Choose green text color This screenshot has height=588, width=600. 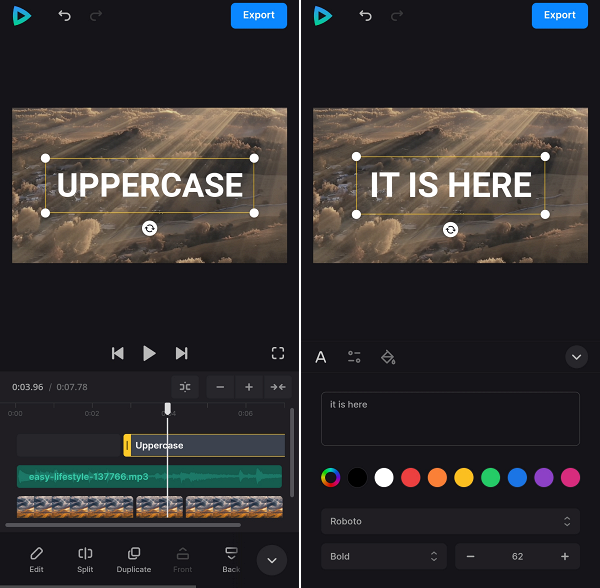(491, 477)
